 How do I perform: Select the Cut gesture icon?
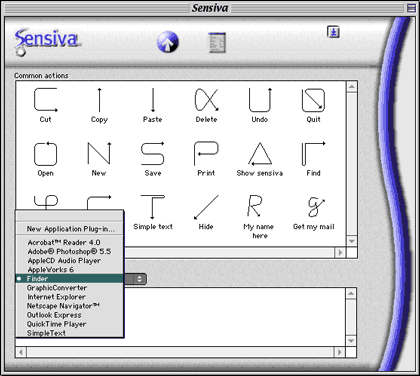(x=46, y=100)
